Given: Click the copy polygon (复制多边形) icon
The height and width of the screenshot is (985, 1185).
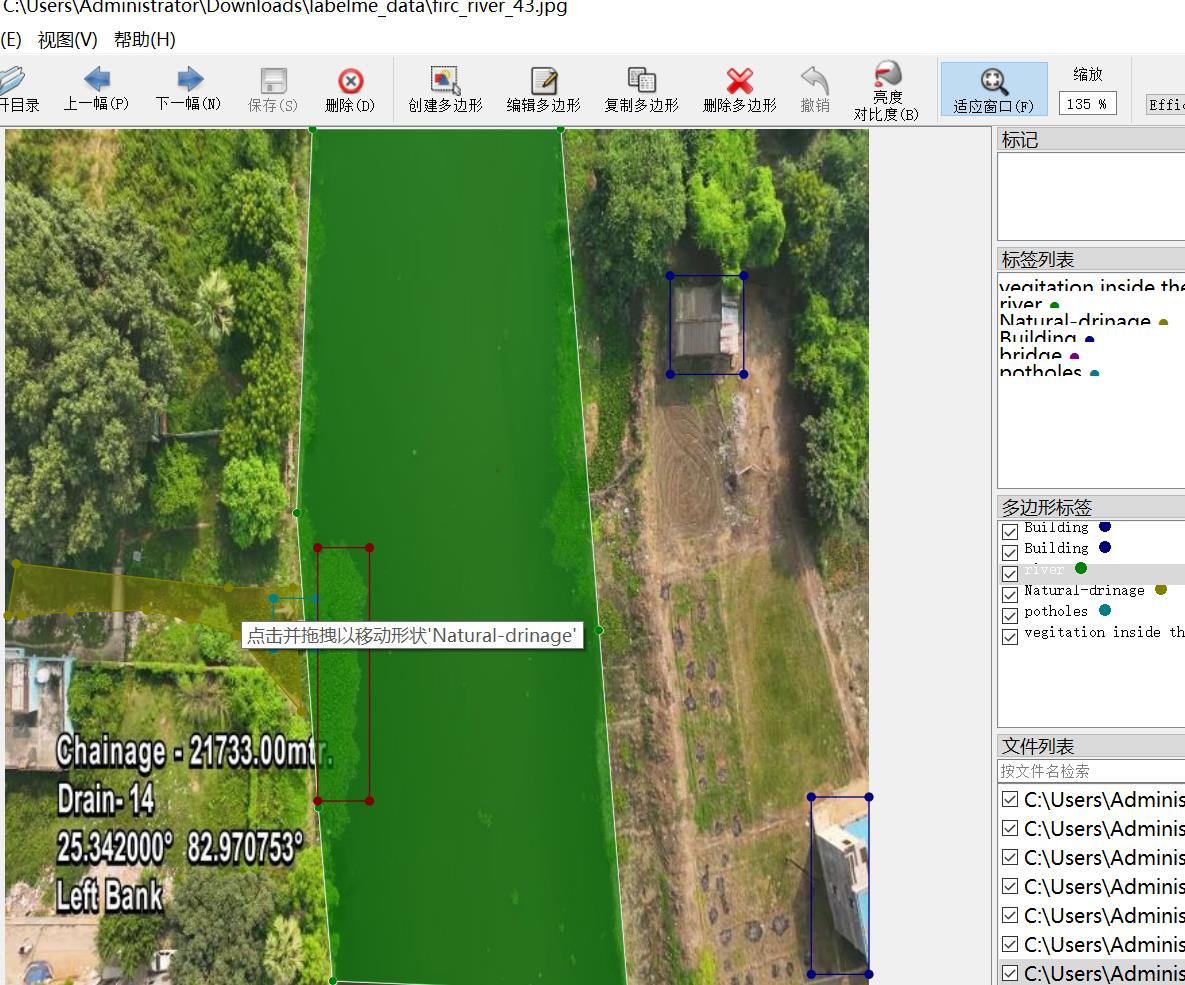Looking at the screenshot, I should 641,90.
